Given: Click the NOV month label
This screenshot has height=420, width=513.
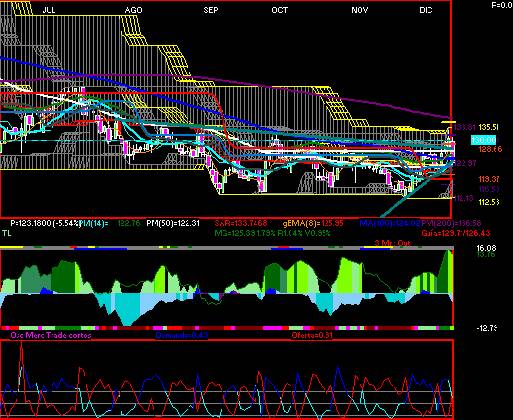Looking at the screenshot, I should 360,10.
